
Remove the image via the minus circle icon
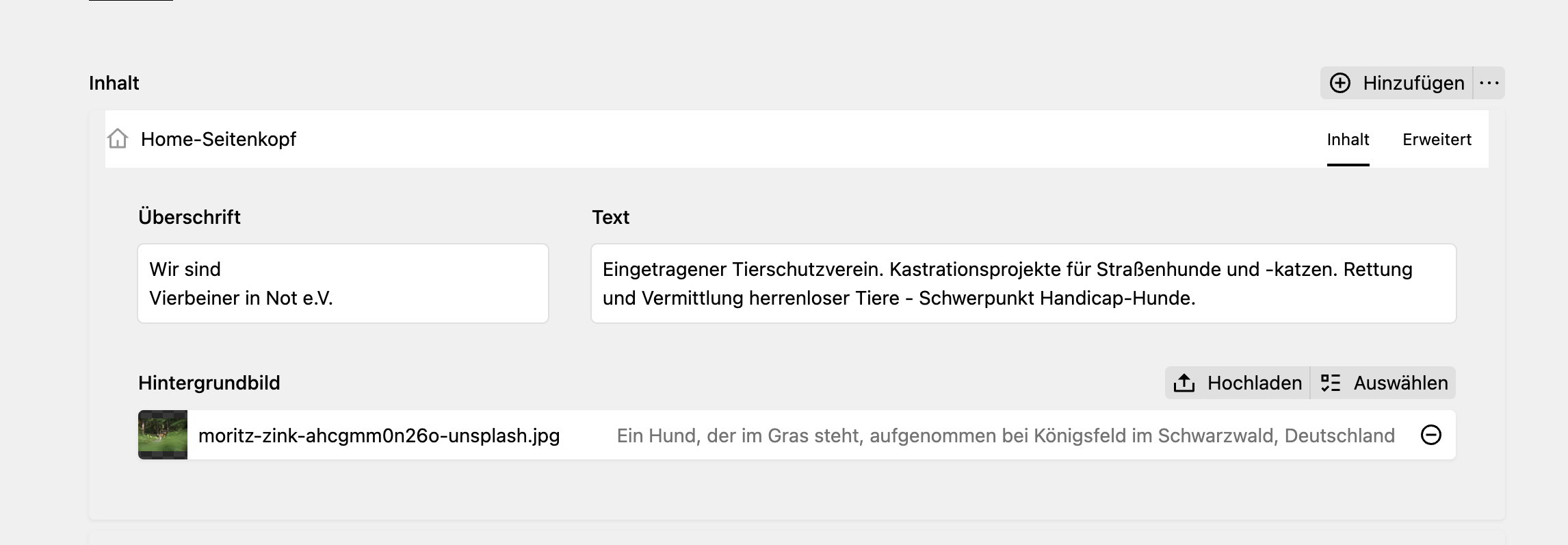click(x=1431, y=434)
